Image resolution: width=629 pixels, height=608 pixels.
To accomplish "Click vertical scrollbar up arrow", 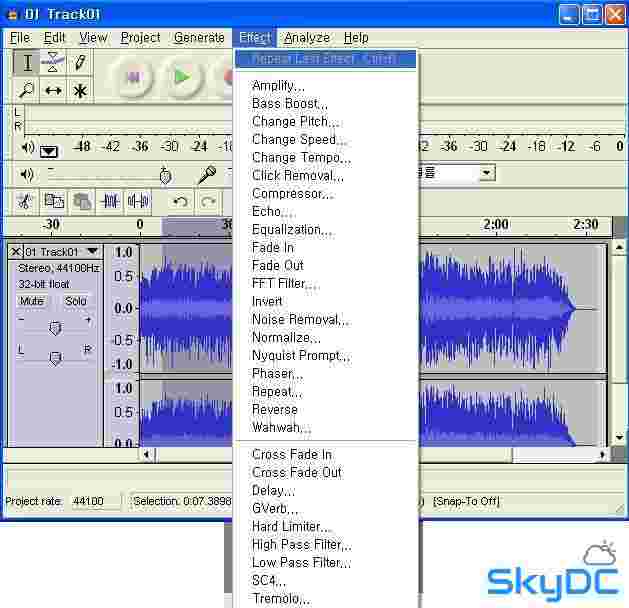I will pos(619,247).
